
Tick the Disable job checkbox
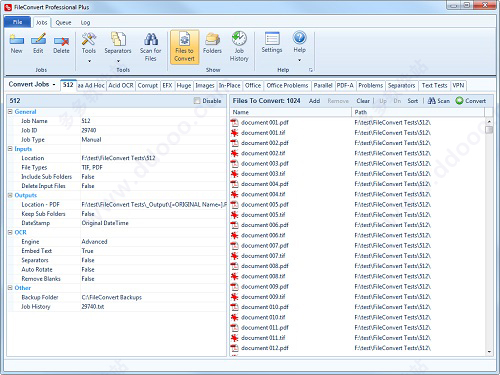coord(197,101)
